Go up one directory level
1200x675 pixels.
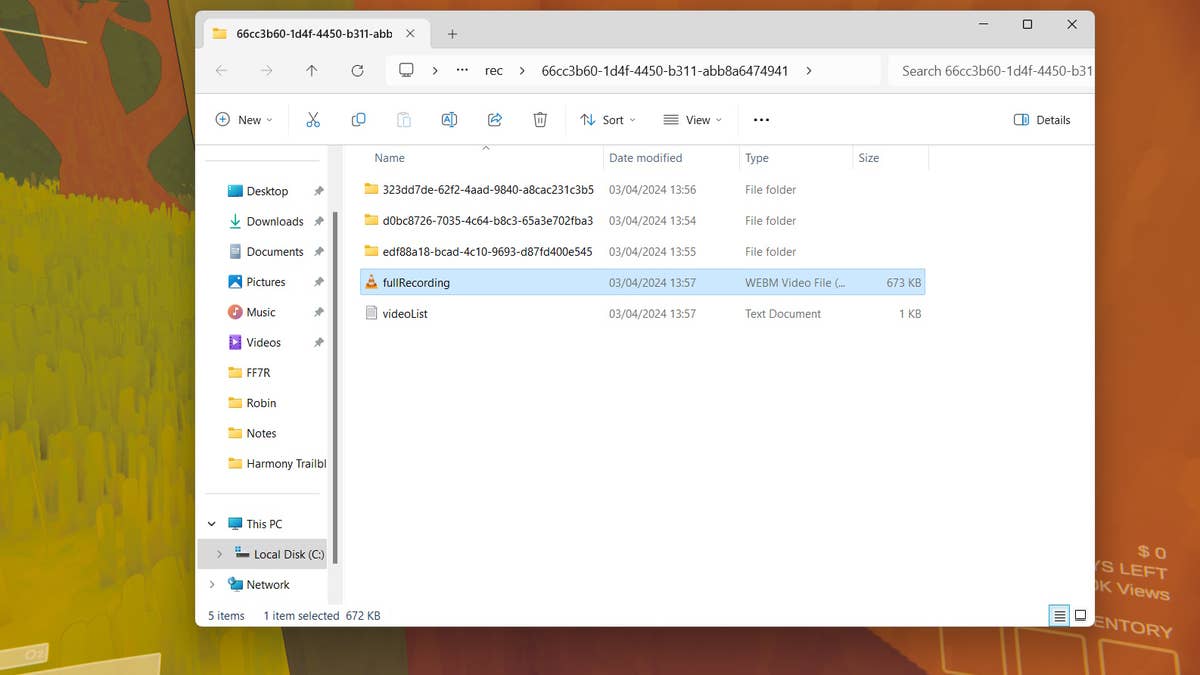point(312,71)
